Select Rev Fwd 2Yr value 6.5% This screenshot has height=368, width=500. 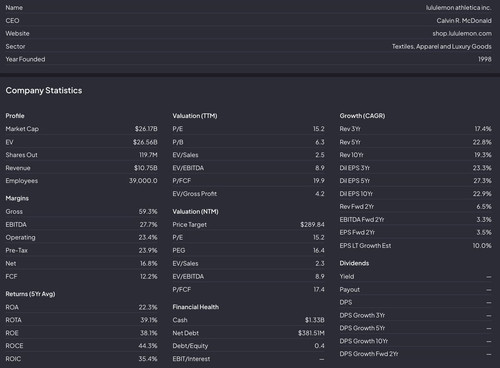[484, 207]
